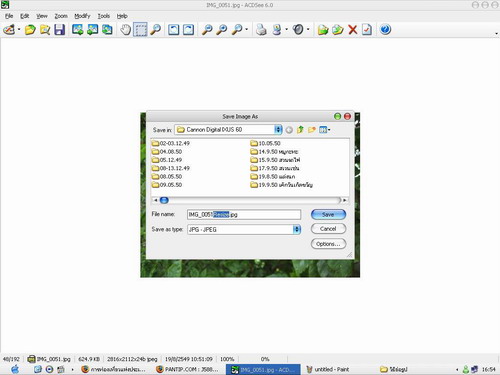Viewport: 500px width, 375px height.
Task: Open the Help menu
Action: click(x=122, y=16)
